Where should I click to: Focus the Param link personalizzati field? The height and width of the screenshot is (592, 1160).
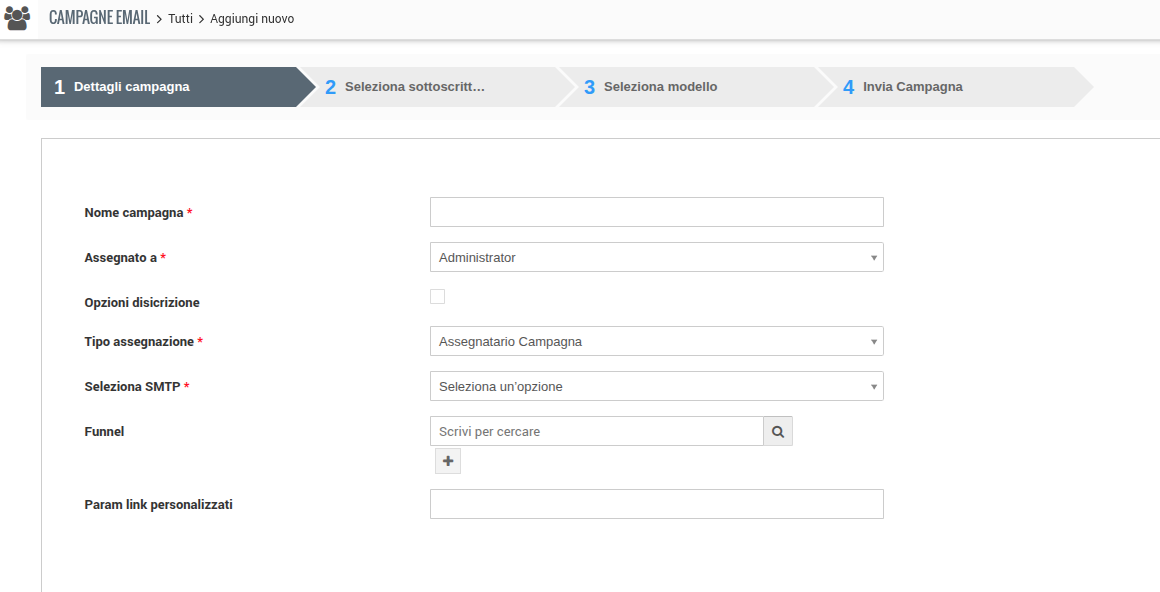click(656, 504)
